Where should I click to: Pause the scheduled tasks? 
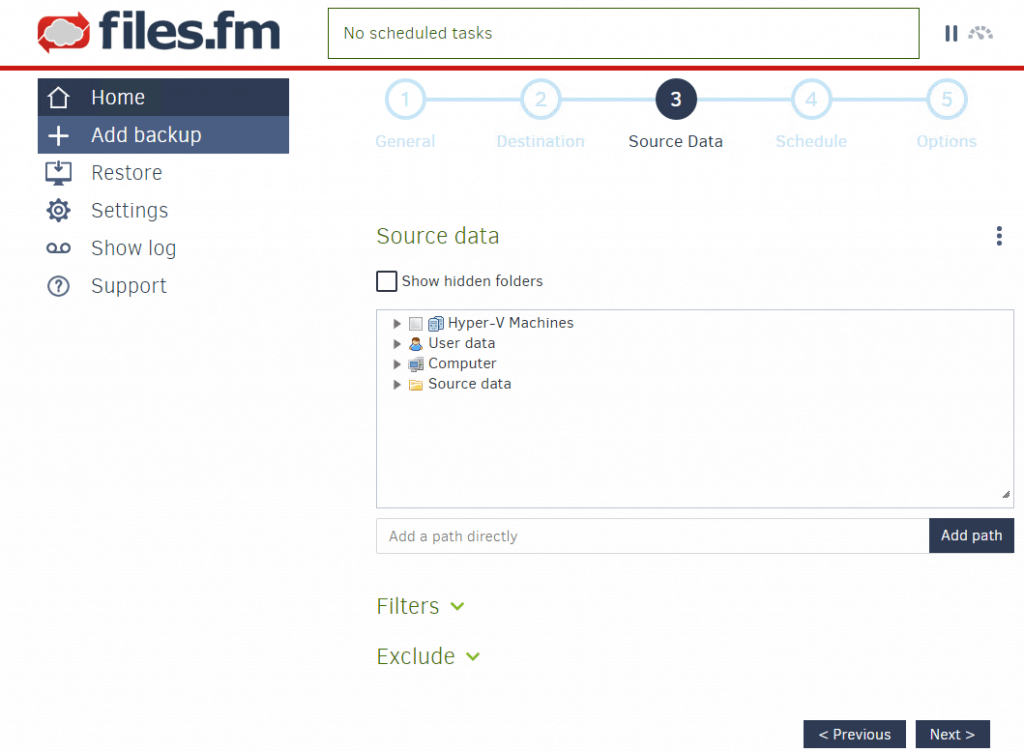coord(951,33)
